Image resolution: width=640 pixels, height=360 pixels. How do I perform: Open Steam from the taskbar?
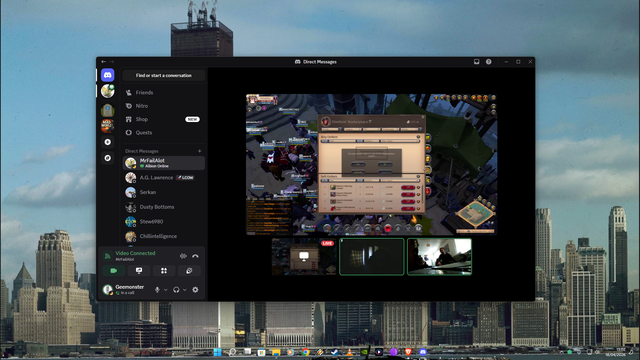tap(335, 352)
